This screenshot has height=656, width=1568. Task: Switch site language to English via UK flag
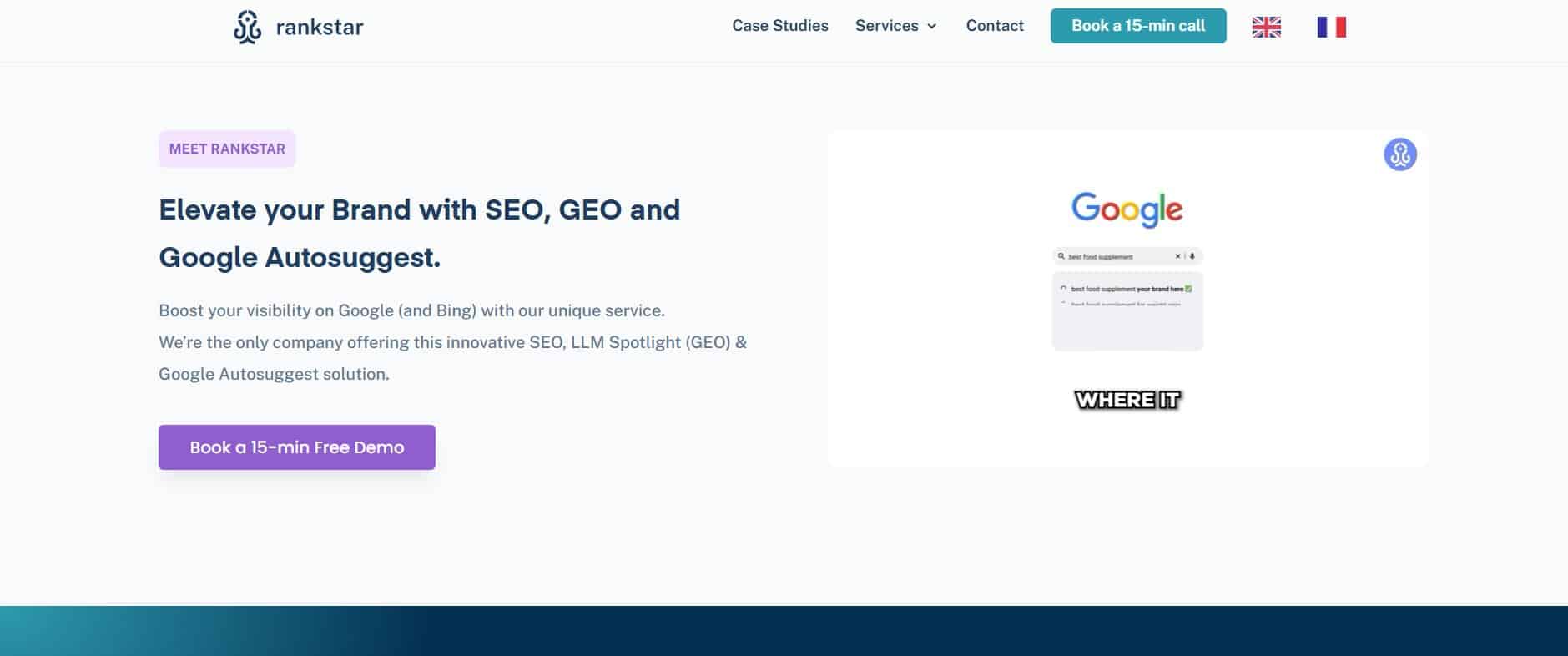click(x=1266, y=27)
